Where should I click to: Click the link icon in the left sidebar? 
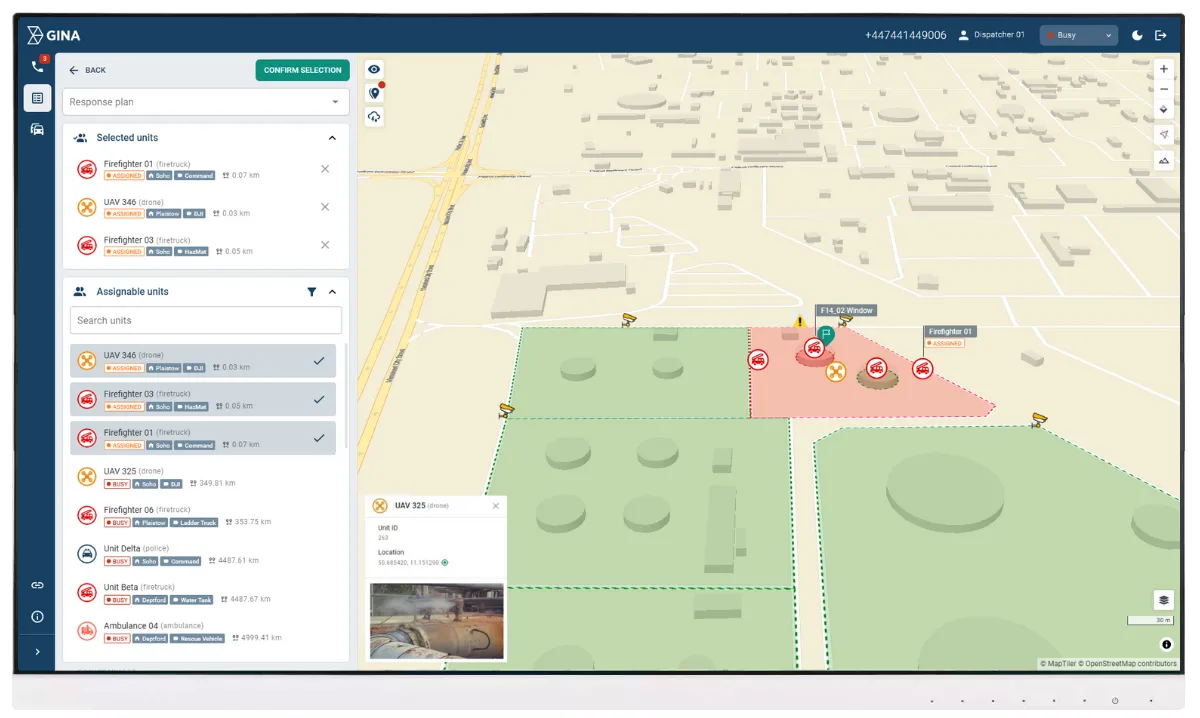point(36,584)
